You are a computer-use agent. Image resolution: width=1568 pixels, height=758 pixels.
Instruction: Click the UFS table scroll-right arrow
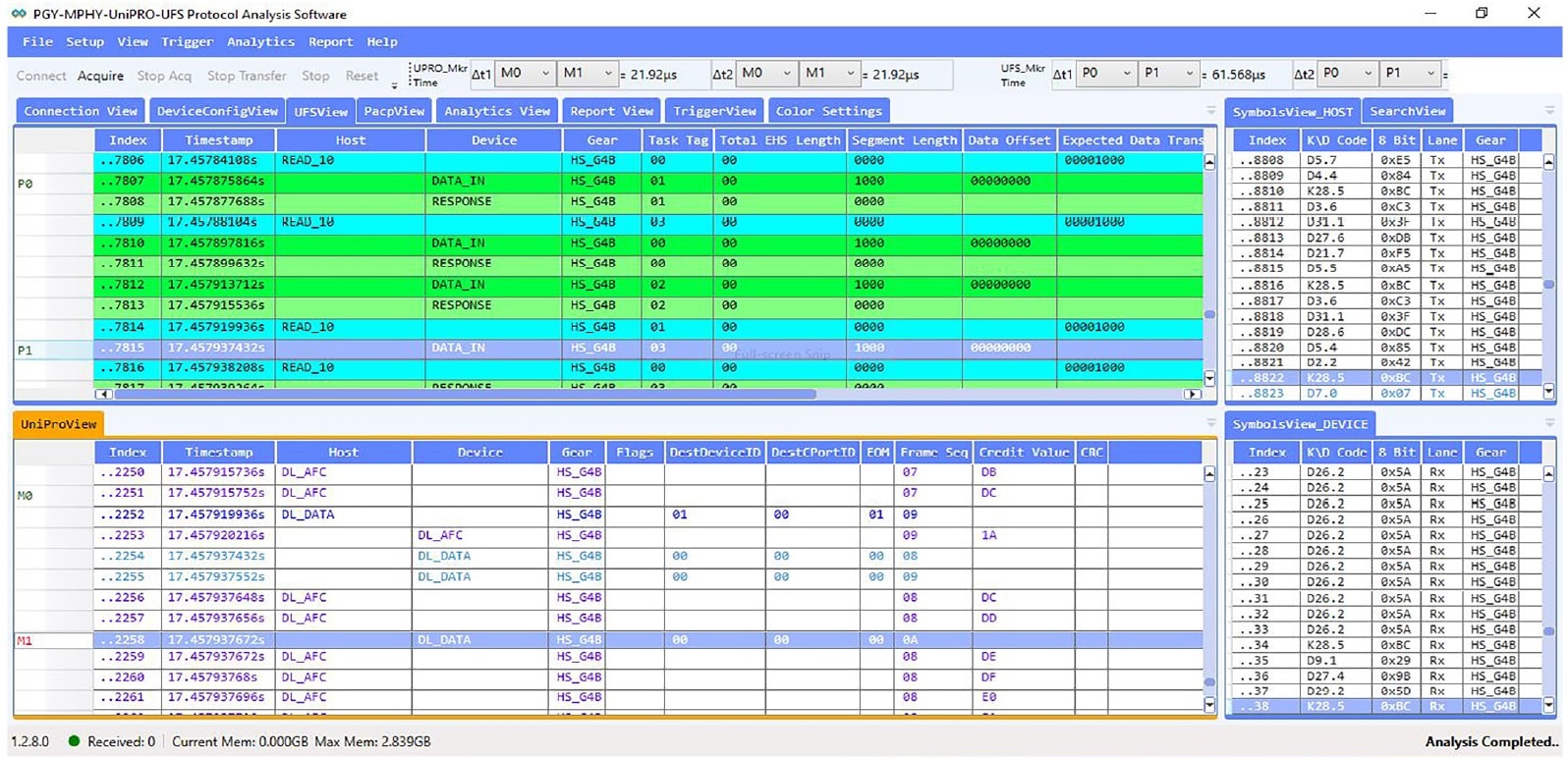coord(1192,394)
